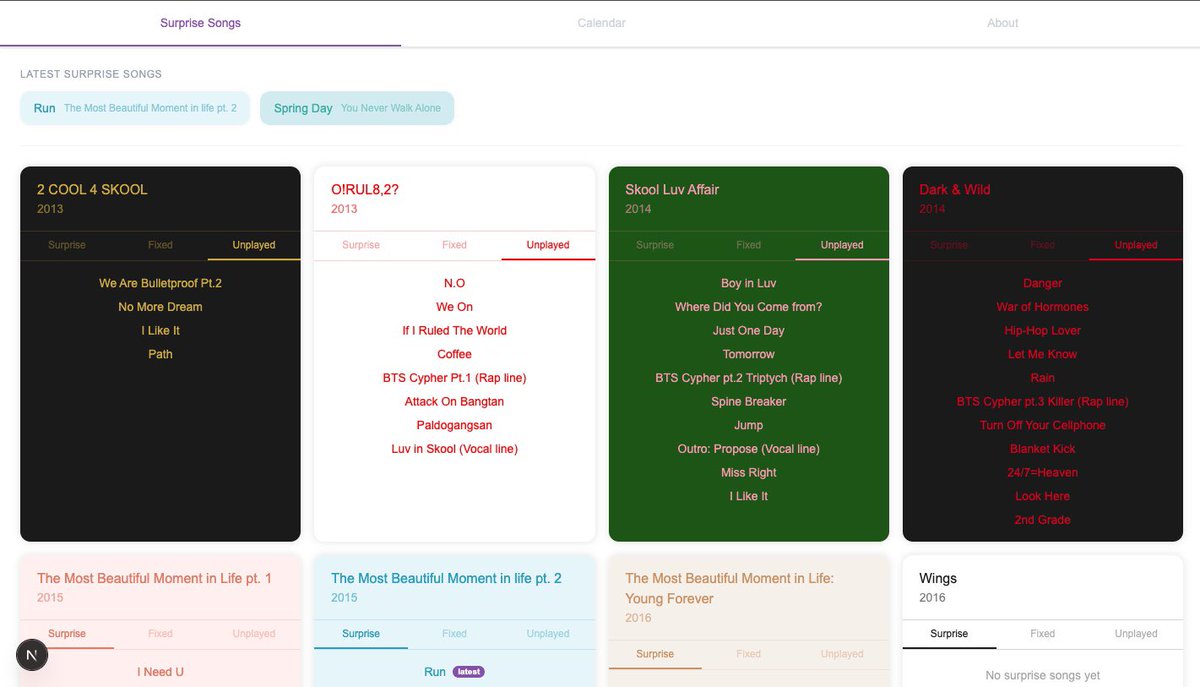Click song Hip-Hop Lover
Image resolution: width=1200 pixels, height=687 pixels.
click(x=1043, y=330)
